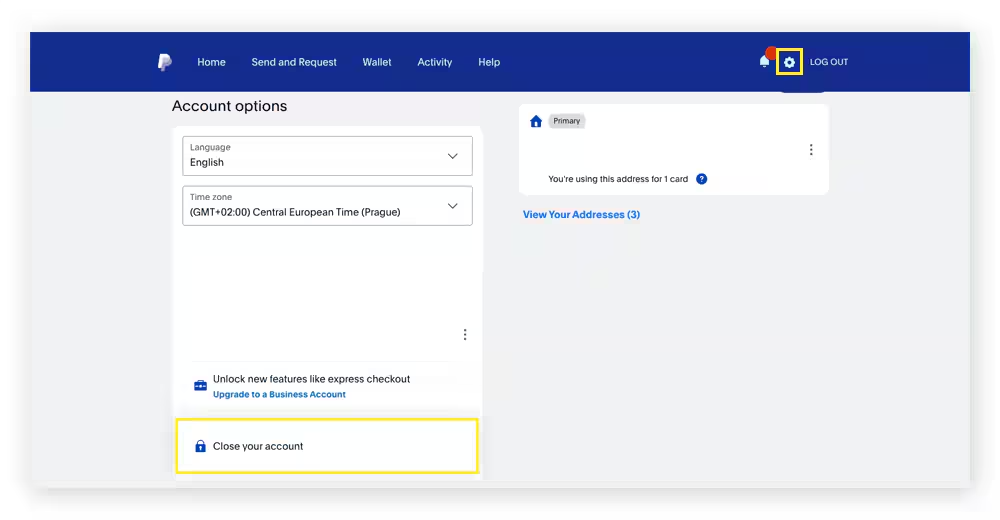Click the Account options heading
The width and height of the screenshot is (1000, 520).
[230, 106]
